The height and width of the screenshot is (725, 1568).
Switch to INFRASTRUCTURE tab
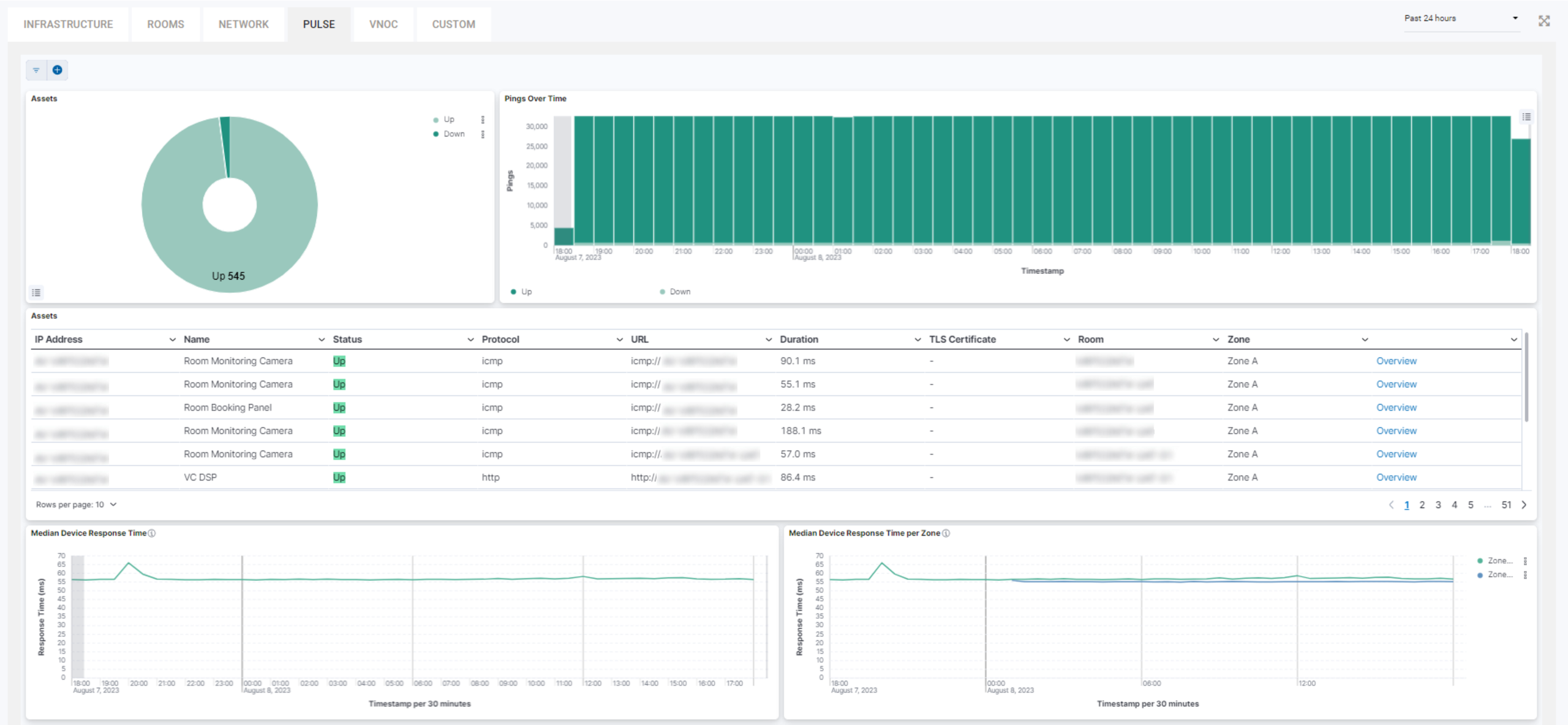(x=68, y=25)
